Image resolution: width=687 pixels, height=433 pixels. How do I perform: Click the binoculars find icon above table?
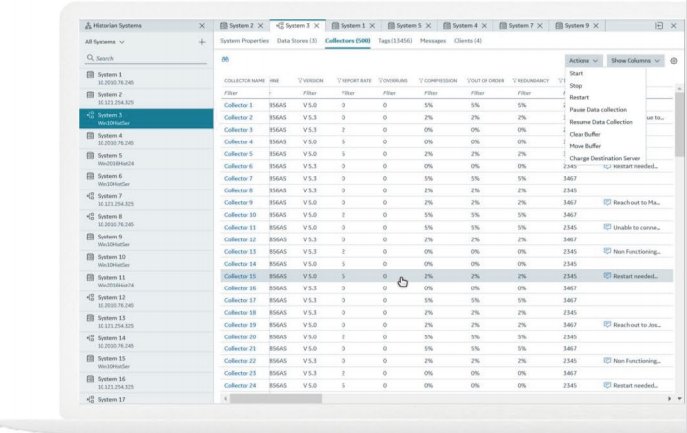225,59
